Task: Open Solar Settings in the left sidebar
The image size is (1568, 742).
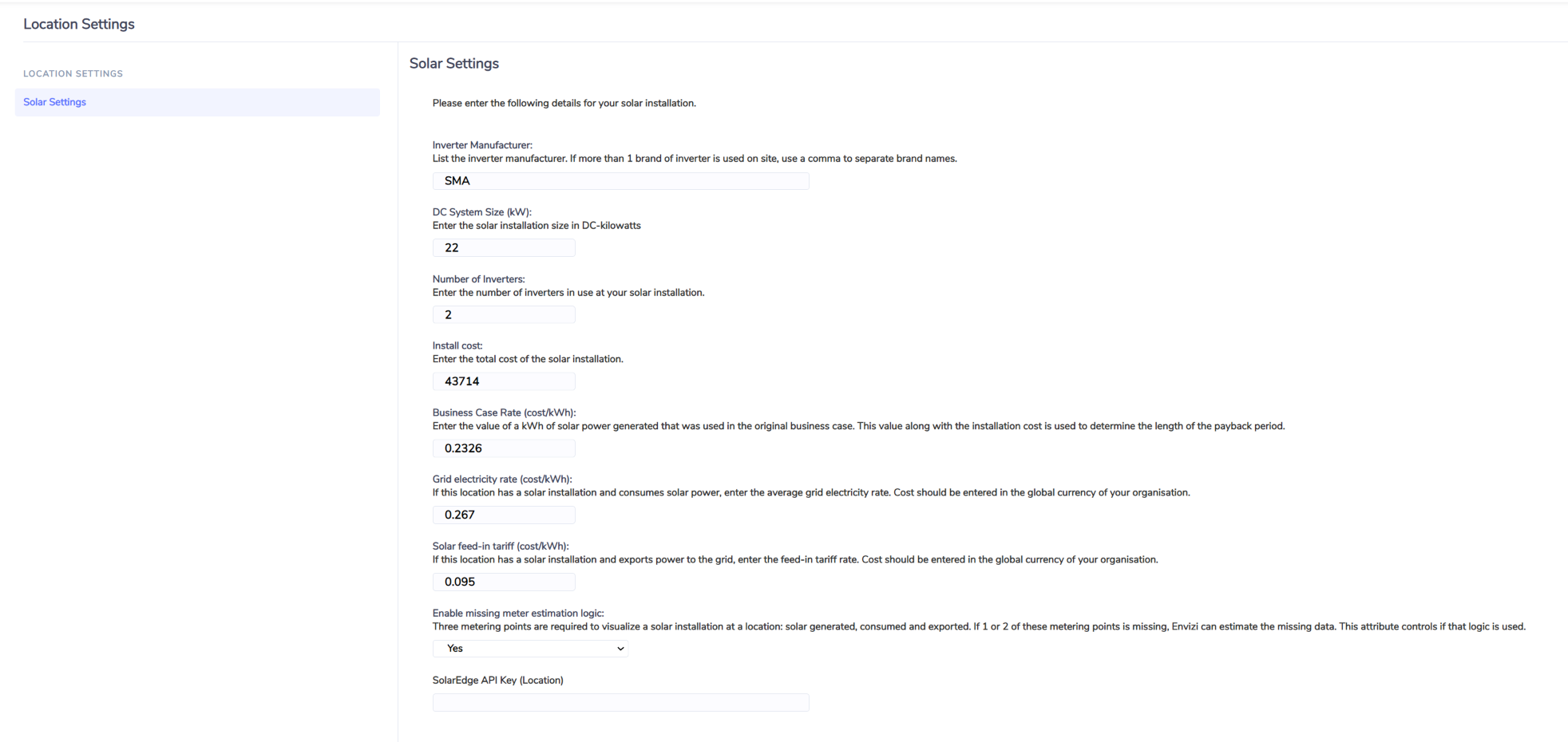Action: tap(197, 102)
